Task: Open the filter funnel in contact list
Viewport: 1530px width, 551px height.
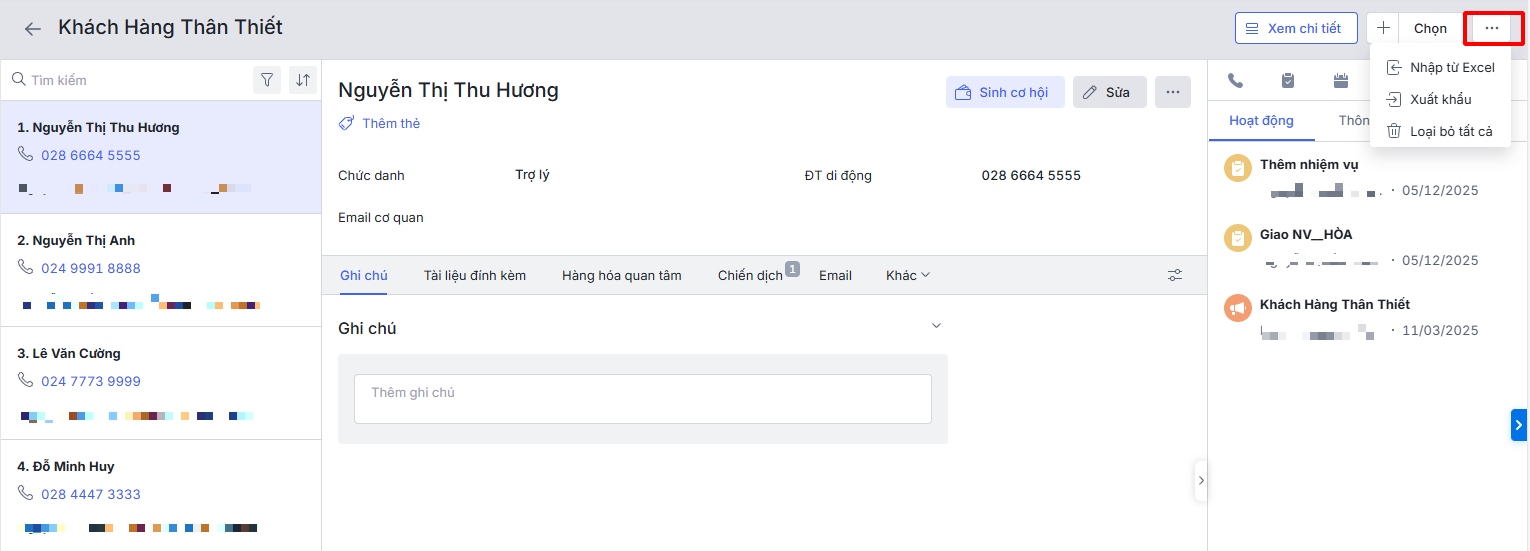Action: (267, 80)
